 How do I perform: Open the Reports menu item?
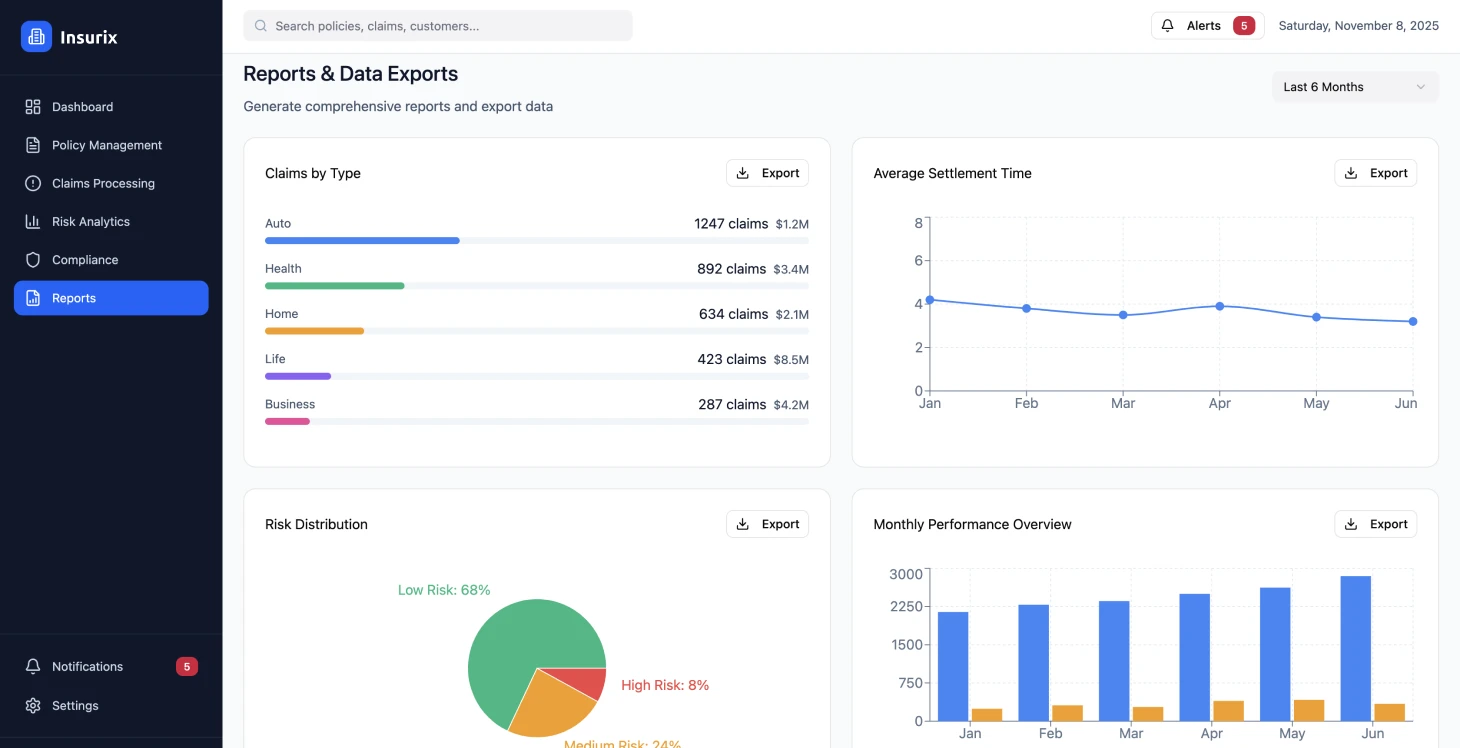coord(111,298)
